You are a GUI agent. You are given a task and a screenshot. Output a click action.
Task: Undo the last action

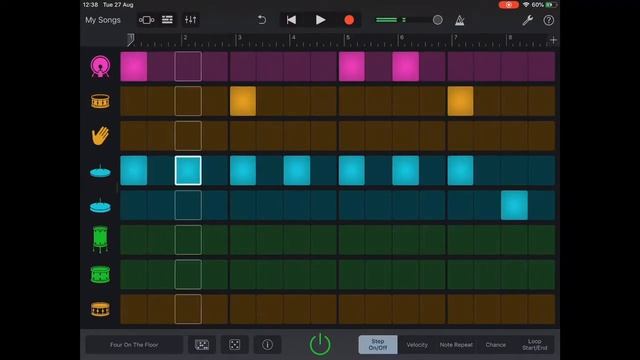pyautogui.click(x=262, y=20)
